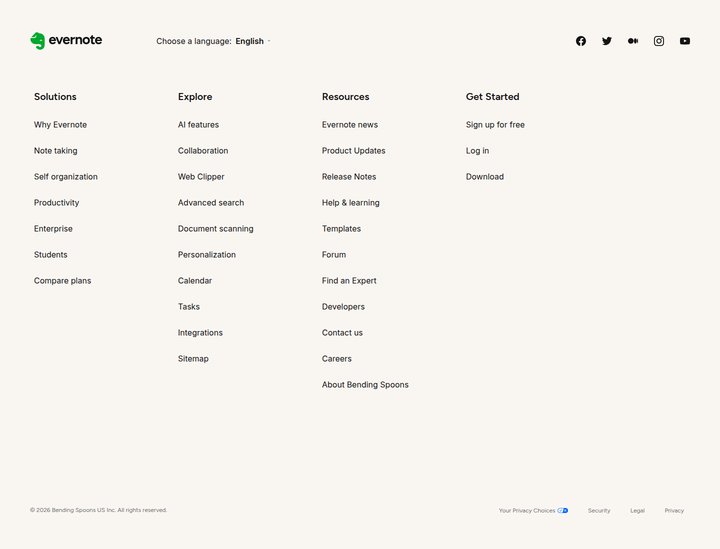Screen dimensions: 720x549
Task: Open the Privacy footer link
Action: tap(674, 510)
